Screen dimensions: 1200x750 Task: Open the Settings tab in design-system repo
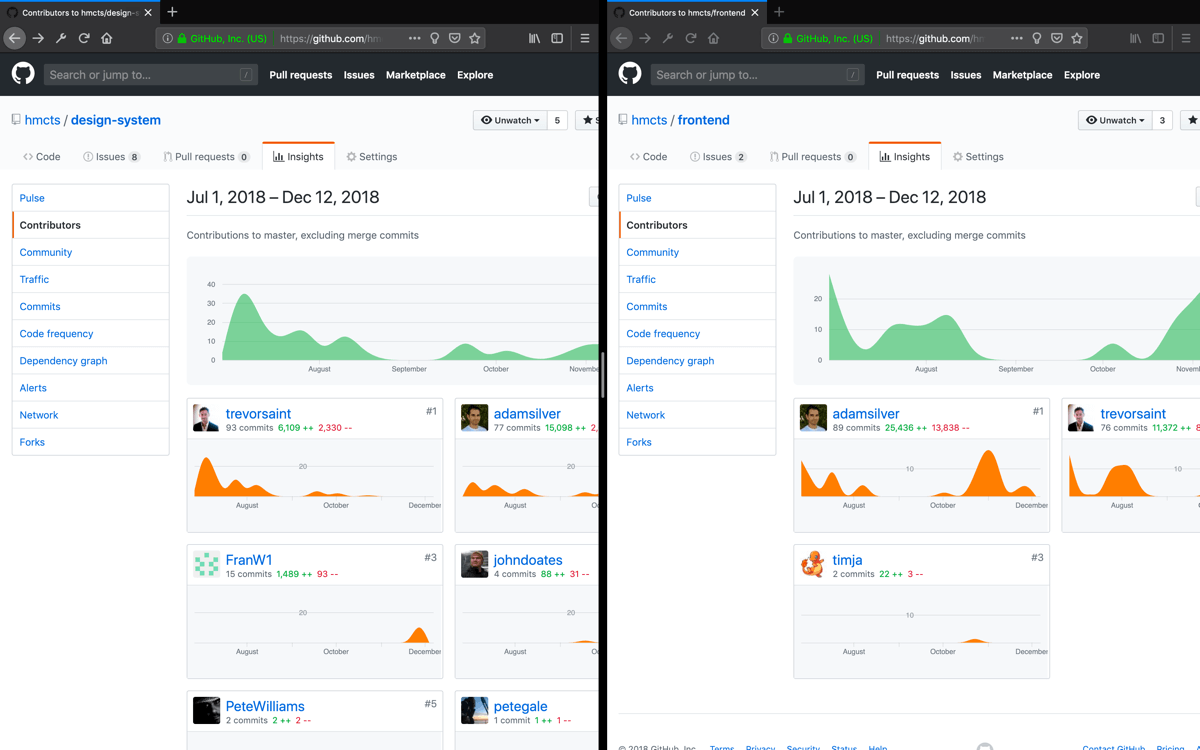point(372,157)
